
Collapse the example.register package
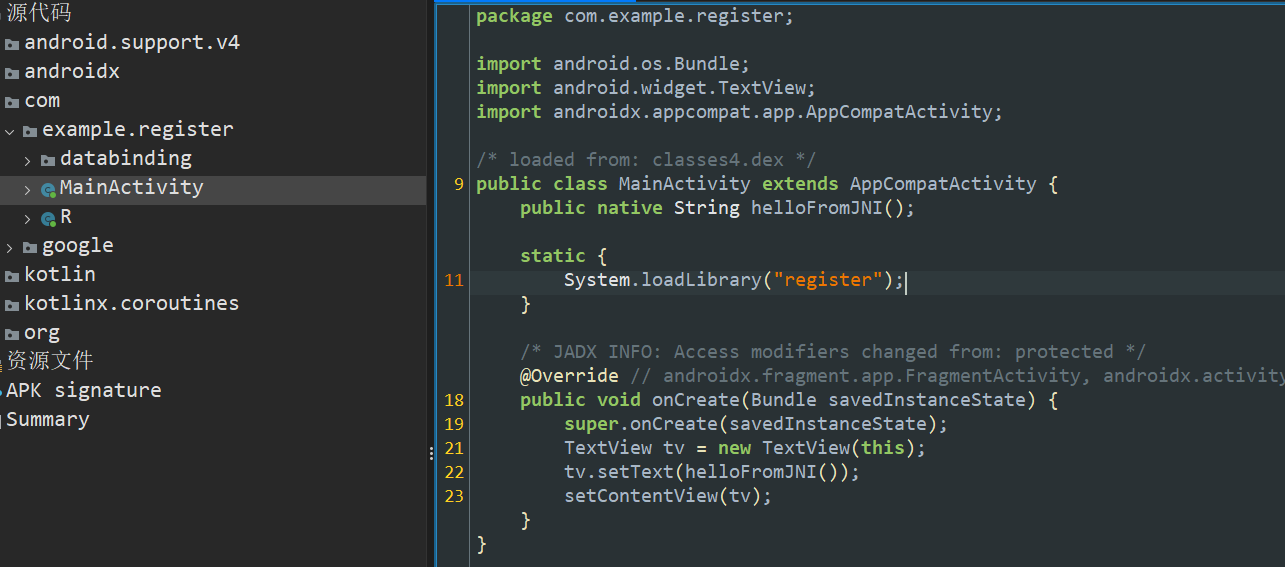[10, 131]
